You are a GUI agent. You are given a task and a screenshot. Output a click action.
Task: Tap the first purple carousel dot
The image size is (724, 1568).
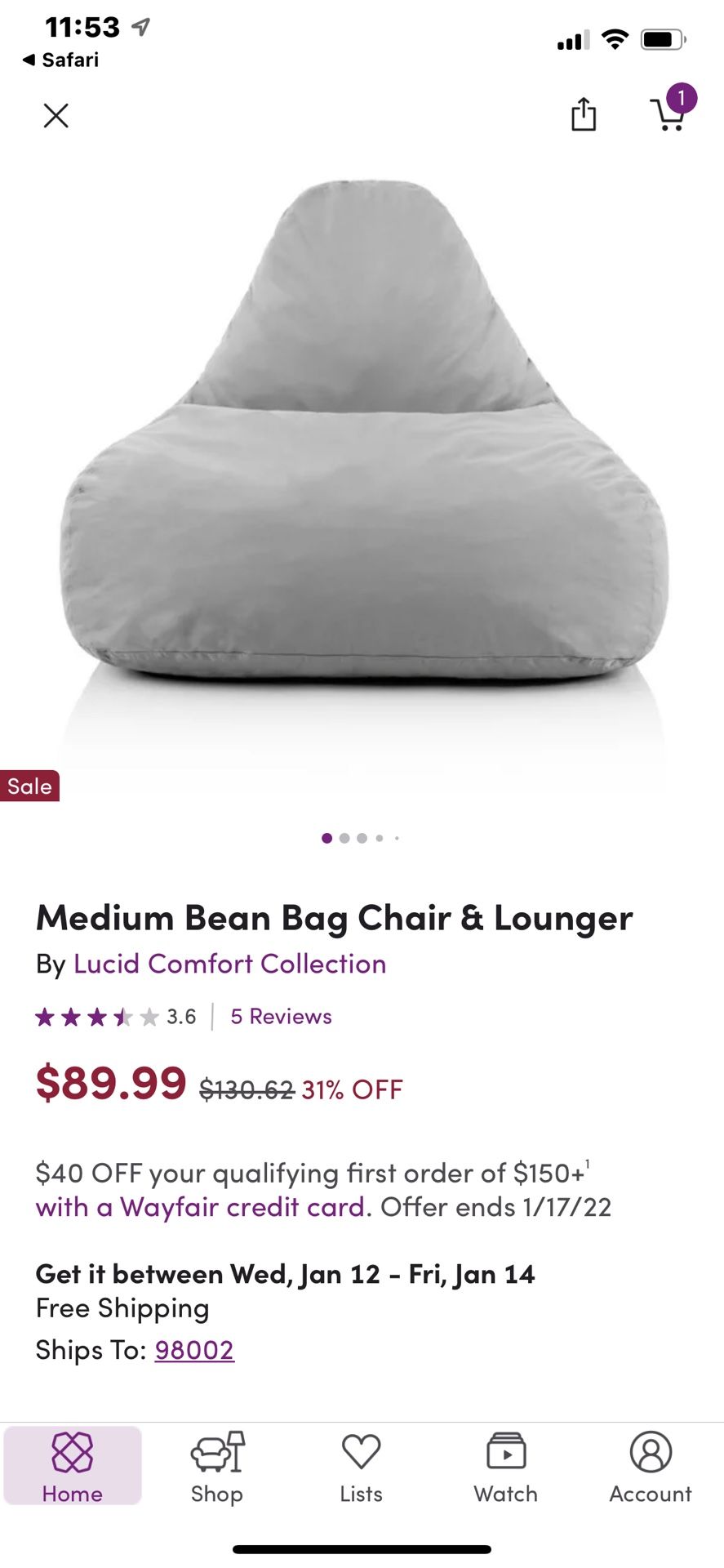coord(326,838)
